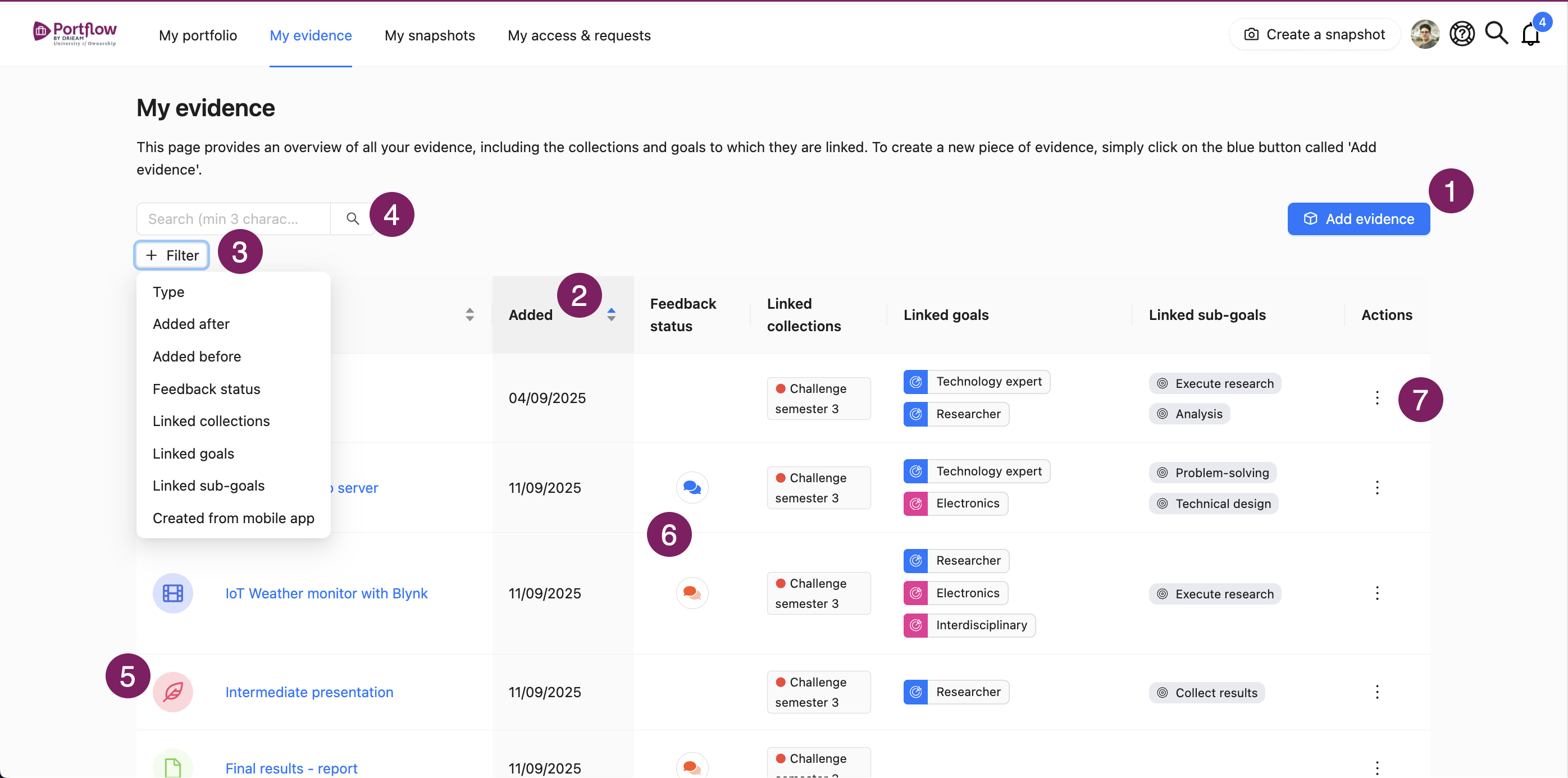Choose Added after filter option

[x=233, y=324]
